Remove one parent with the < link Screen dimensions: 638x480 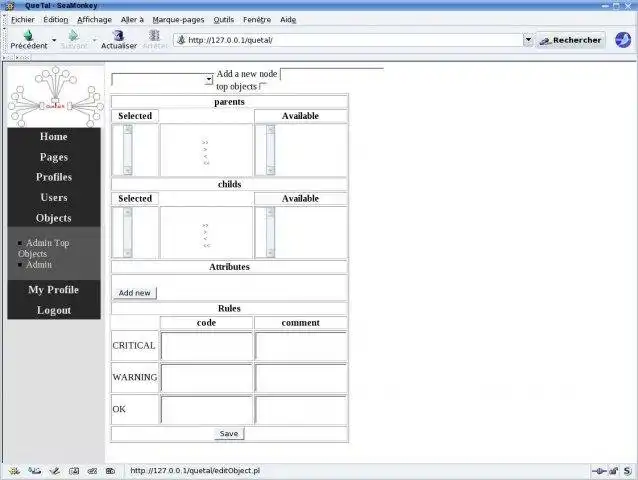point(205,156)
